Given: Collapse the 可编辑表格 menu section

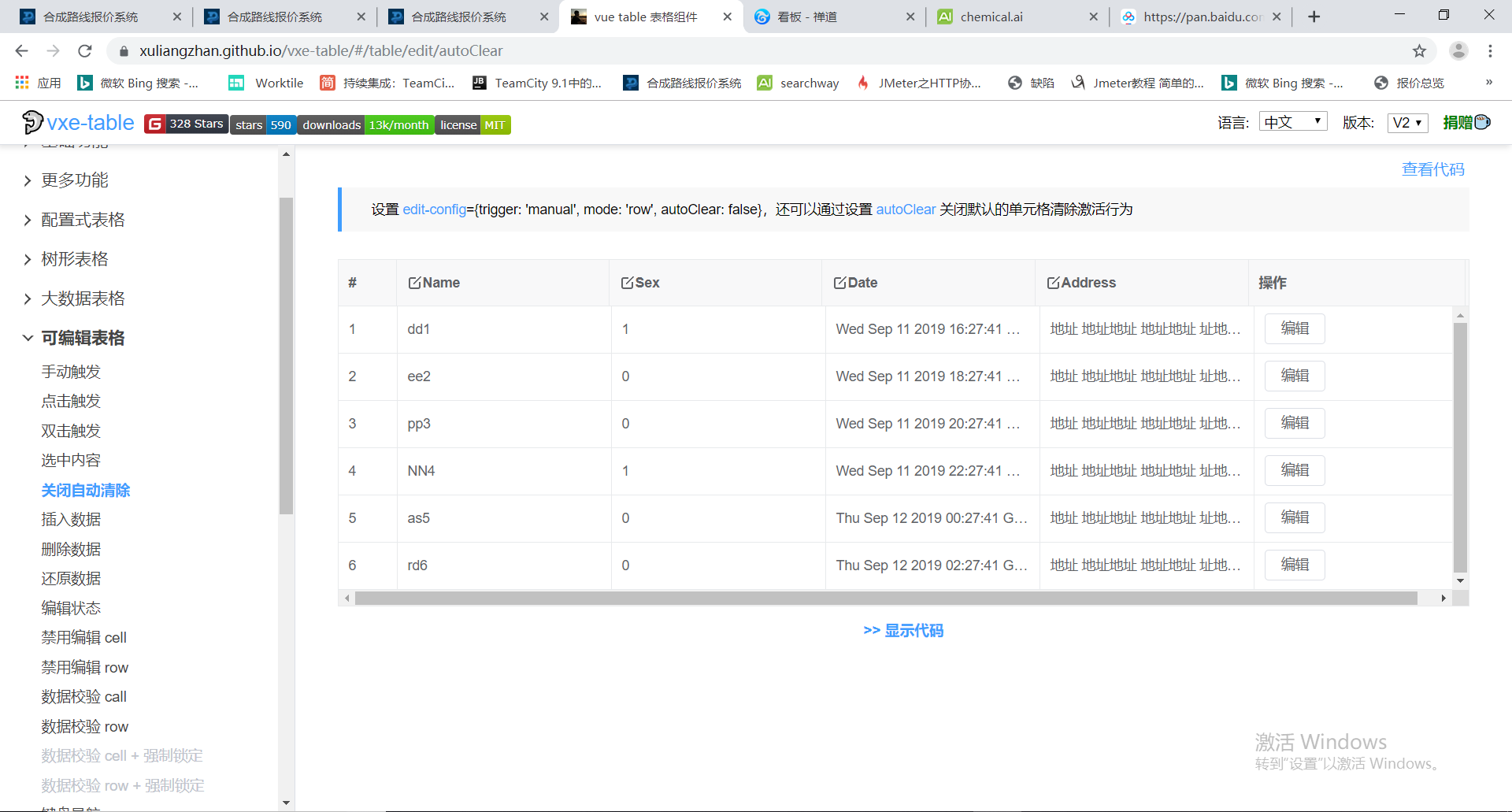Looking at the screenshot, I should (x=83, y=338).
